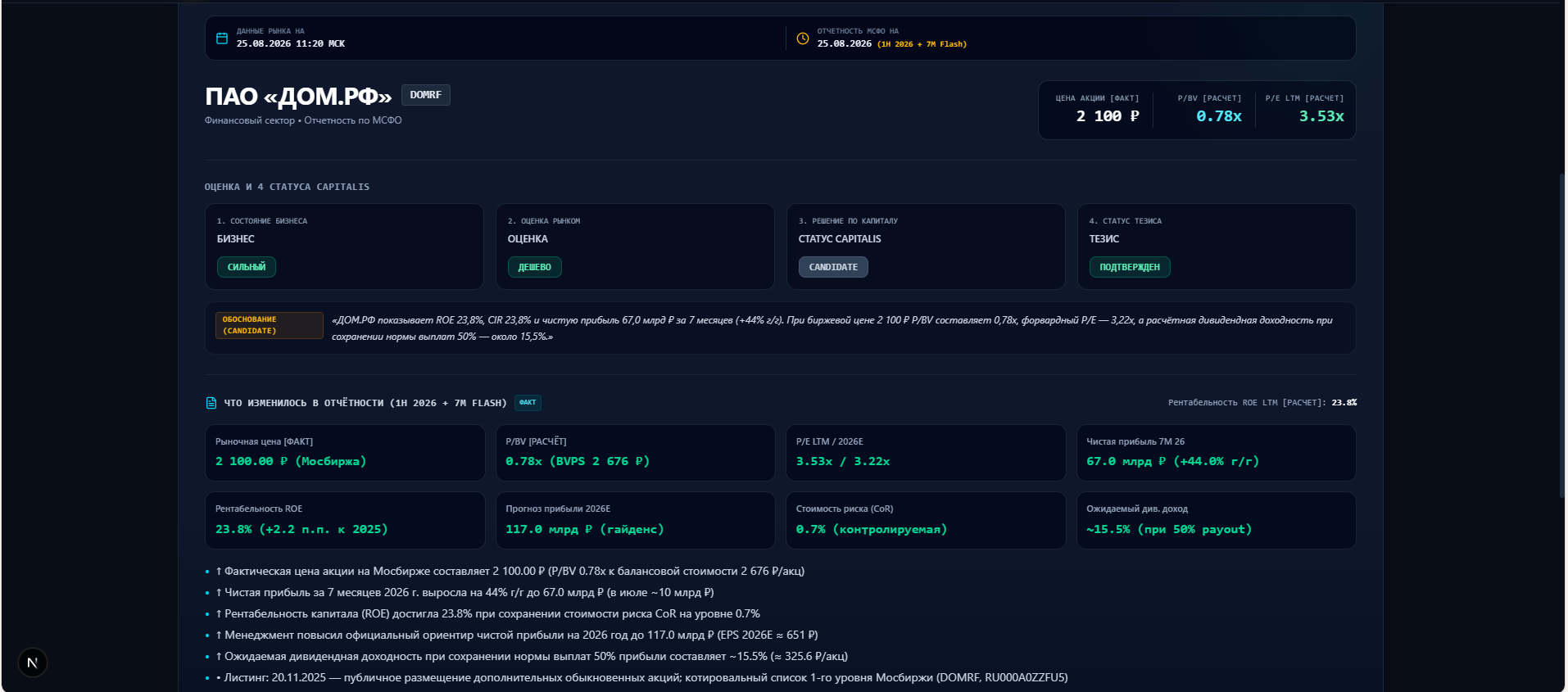
Task: Click the 117.0 млрд ₽ (гайденс) forecast value
Action: click(x=585, y=529)
